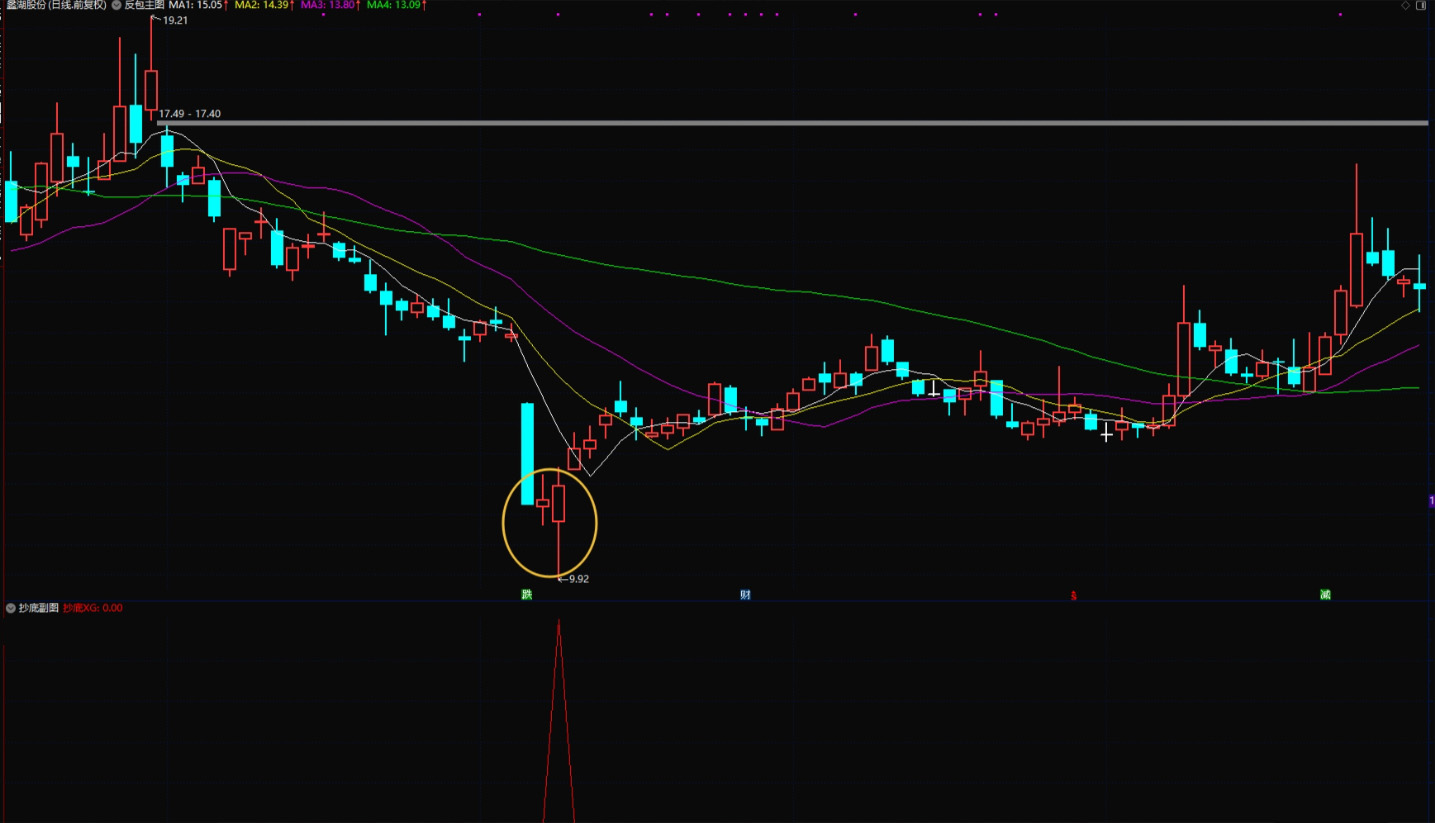Toggle the side panel icon at top right

1421,5
